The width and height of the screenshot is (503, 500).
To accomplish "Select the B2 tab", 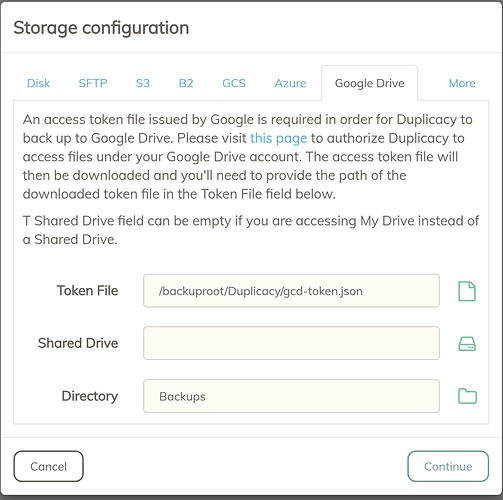I will pos(186,83).
